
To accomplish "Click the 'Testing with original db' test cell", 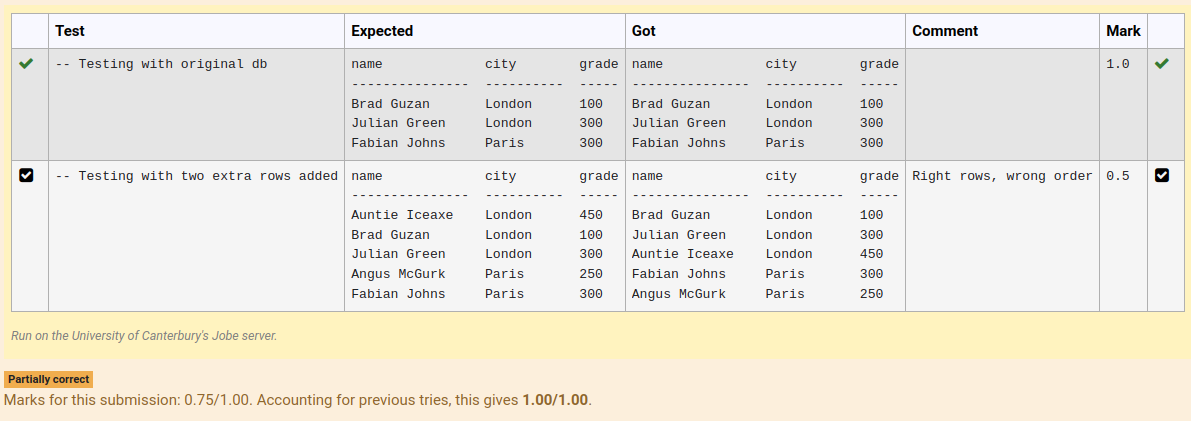I will (161, 64).
